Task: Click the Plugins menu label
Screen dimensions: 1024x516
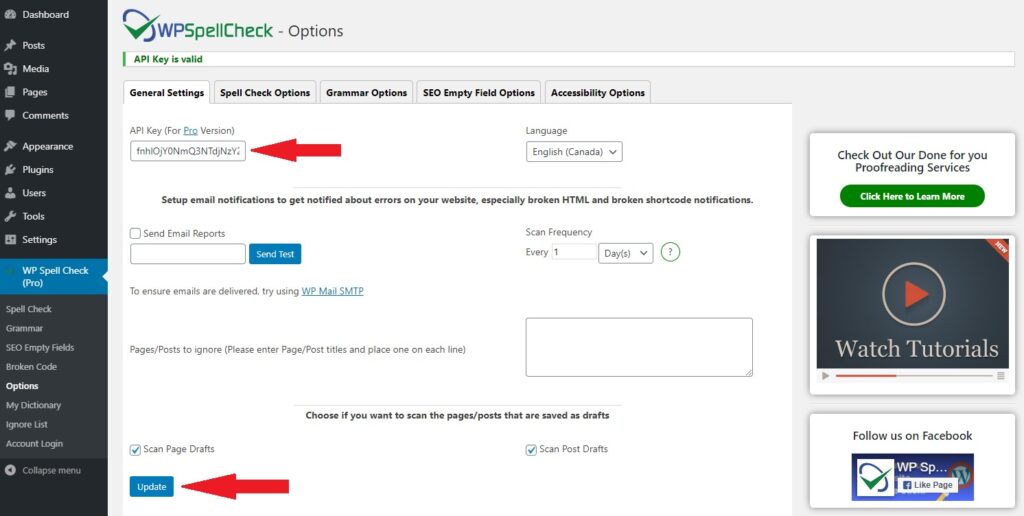Action: click(38, 170)
